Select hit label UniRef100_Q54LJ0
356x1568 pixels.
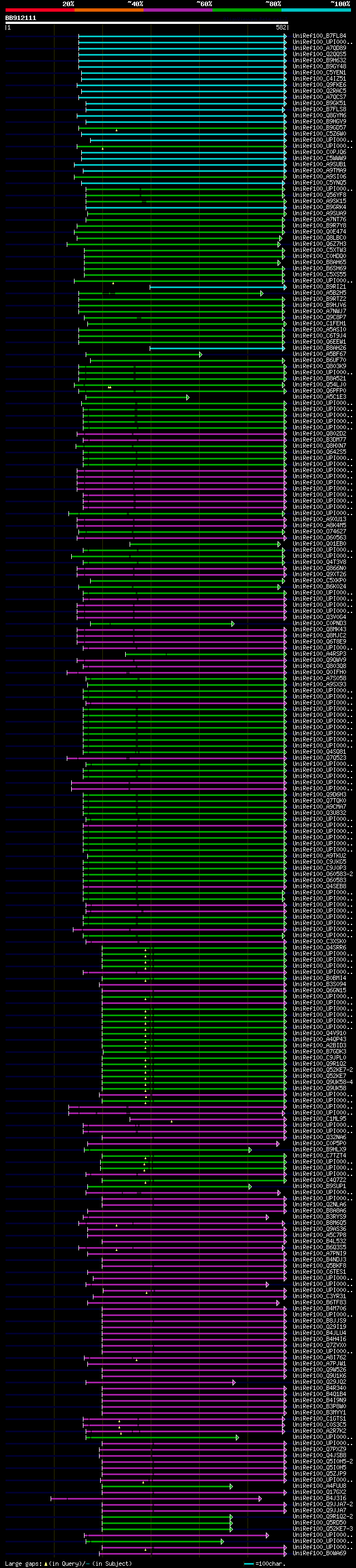(319, 384)
